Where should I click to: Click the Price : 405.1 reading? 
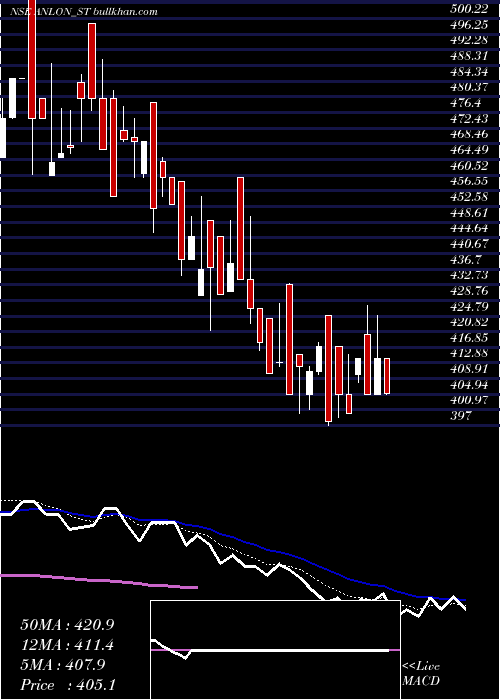click(x=68, y=685)
